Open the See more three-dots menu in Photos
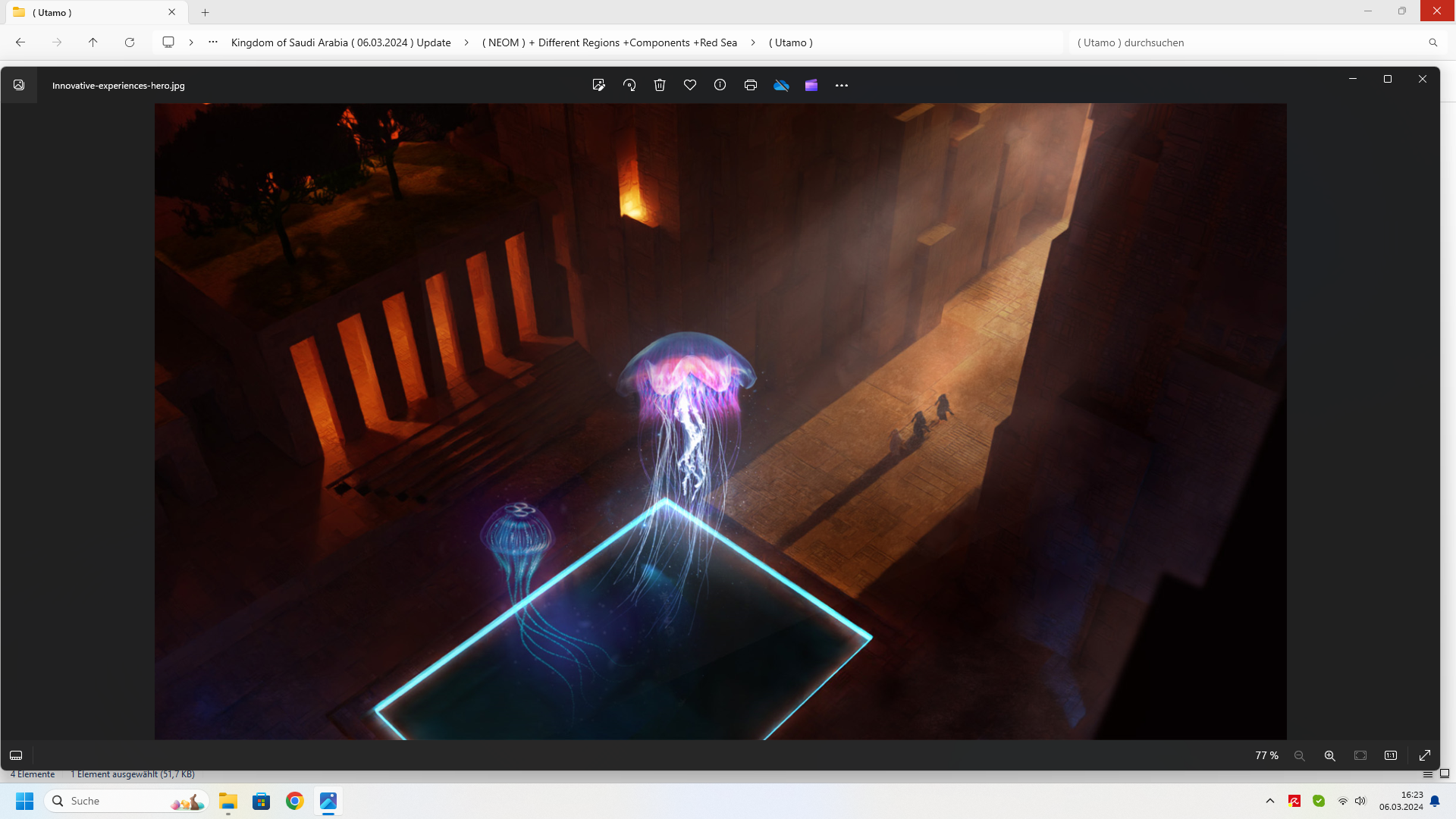This screenshot has height=819, width=1456. click(841, 85)
